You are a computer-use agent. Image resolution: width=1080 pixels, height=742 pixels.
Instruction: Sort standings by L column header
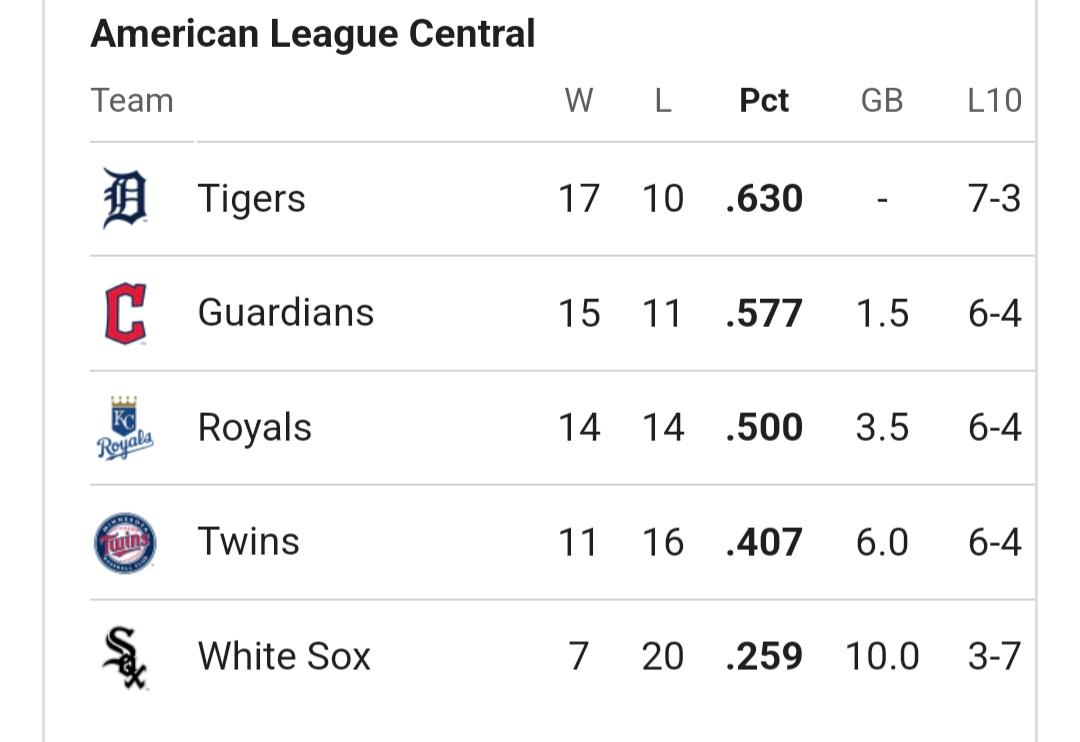(663, 101)
